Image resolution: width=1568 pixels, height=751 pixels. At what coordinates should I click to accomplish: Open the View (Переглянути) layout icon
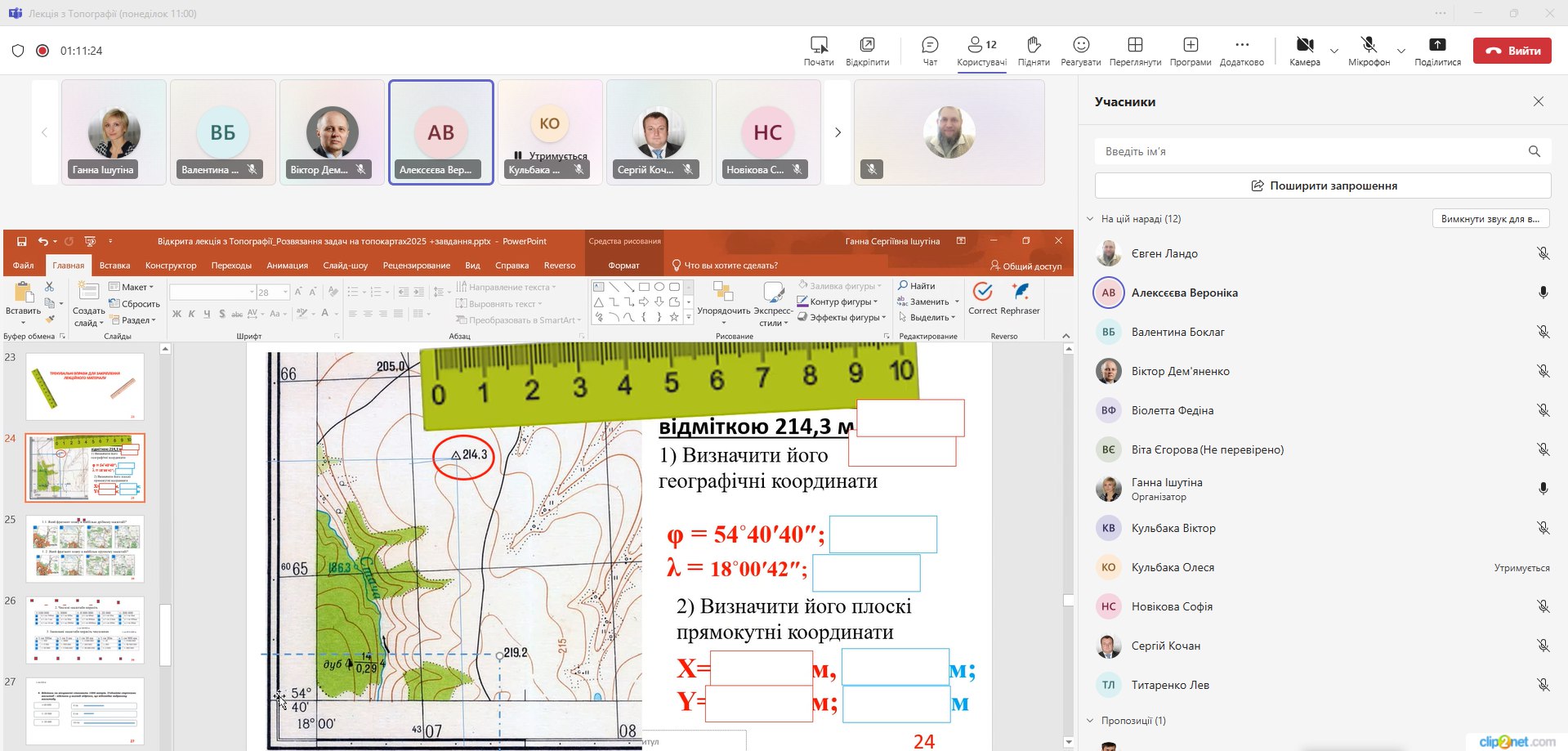pos(1135,45)
